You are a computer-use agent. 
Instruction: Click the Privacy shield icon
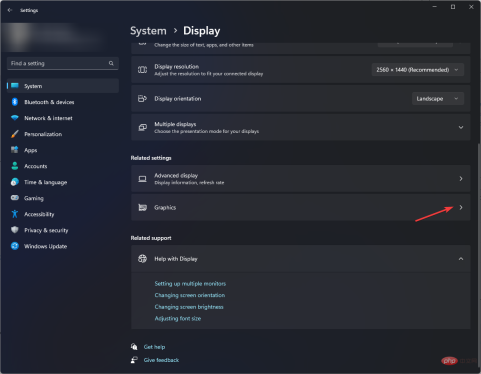click(x=15, y=230)
